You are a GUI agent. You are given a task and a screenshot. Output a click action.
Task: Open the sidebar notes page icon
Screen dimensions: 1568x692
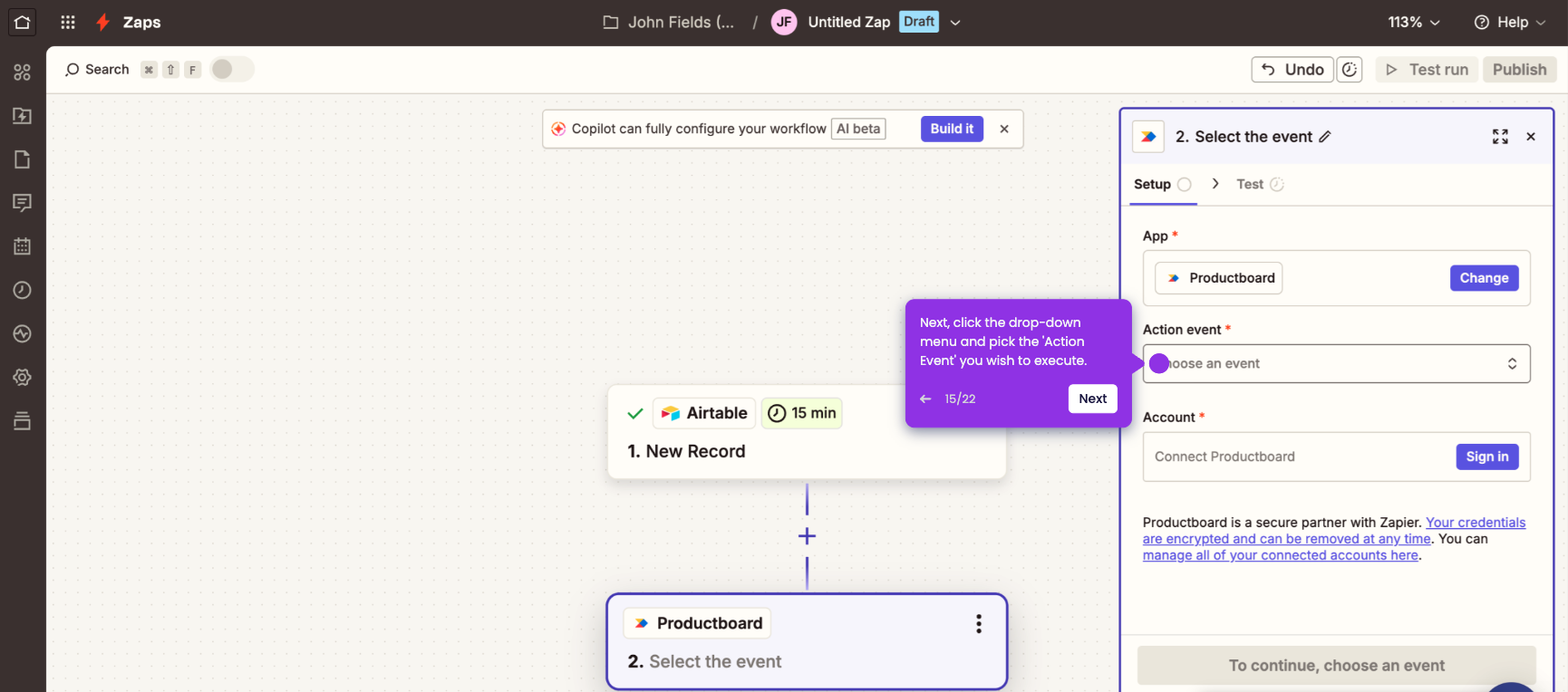pos(23,159)
